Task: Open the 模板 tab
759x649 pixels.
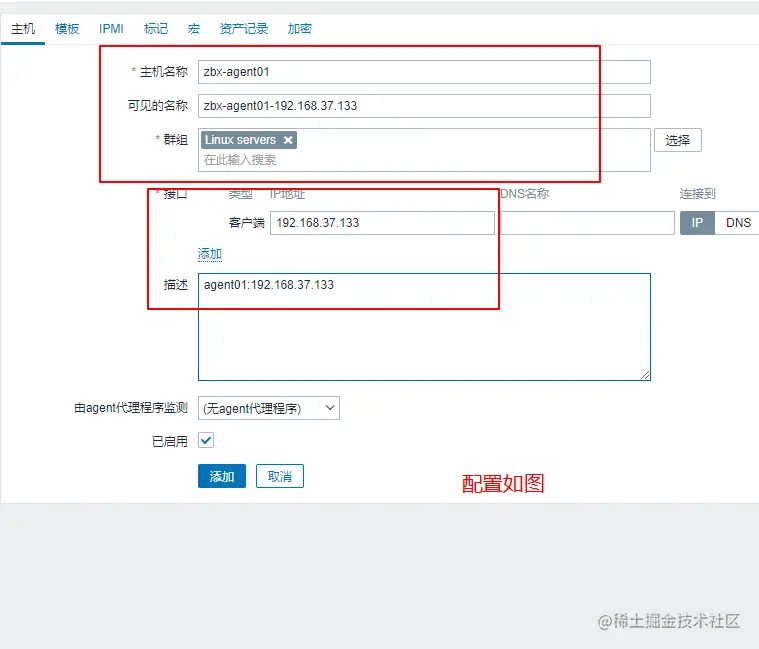Action: pos(67,29)
